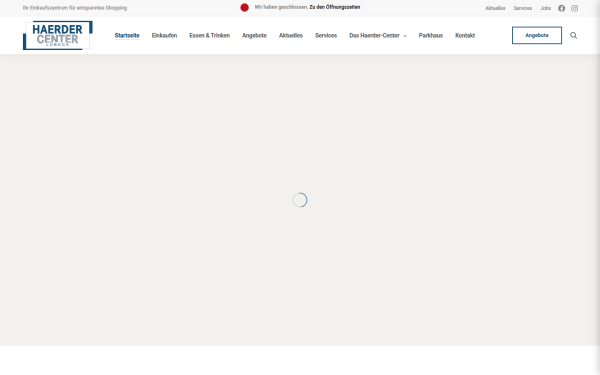Open the Jobs link in top bar

click(x=545, y=8)
